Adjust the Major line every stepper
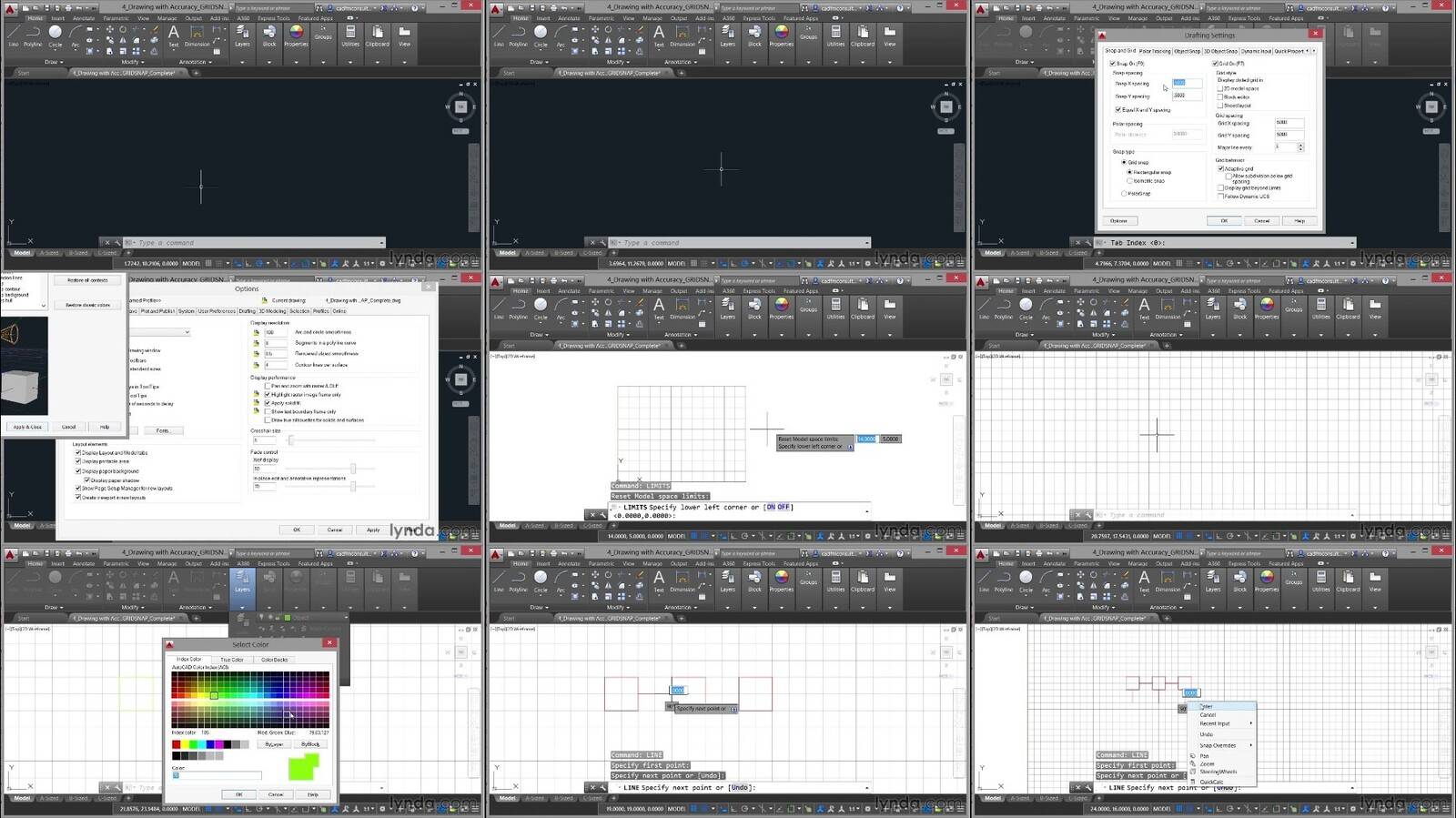This screenshot has width=1456, height=818. point(1300,146)
